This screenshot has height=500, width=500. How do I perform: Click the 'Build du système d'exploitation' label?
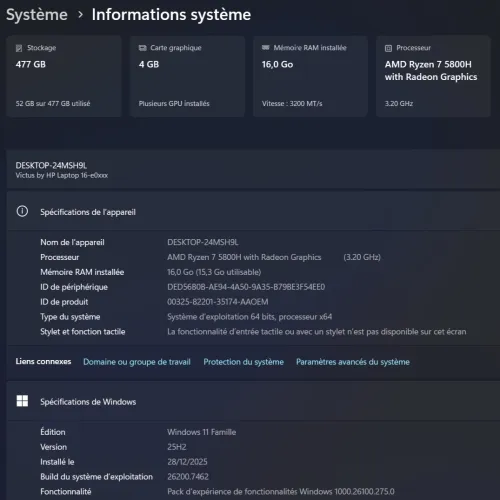click(96, 477)
